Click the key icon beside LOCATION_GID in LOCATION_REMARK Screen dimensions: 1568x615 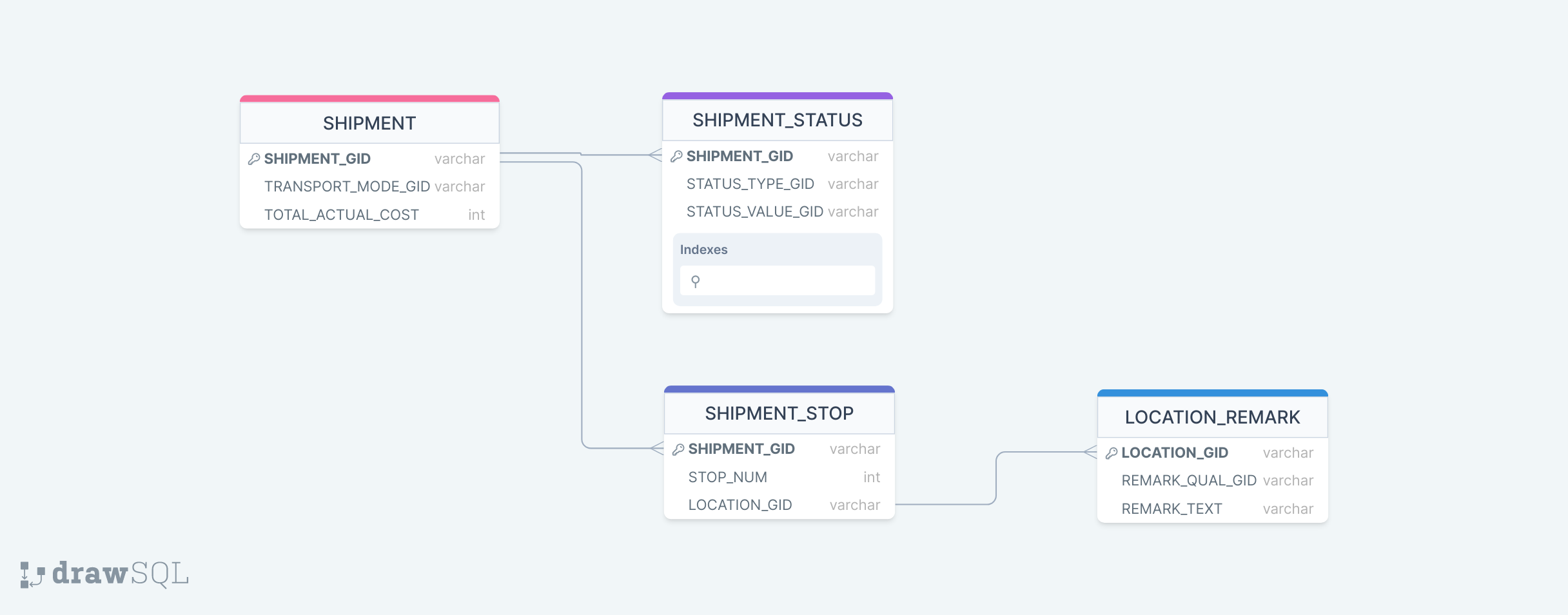pos(1112,453)
